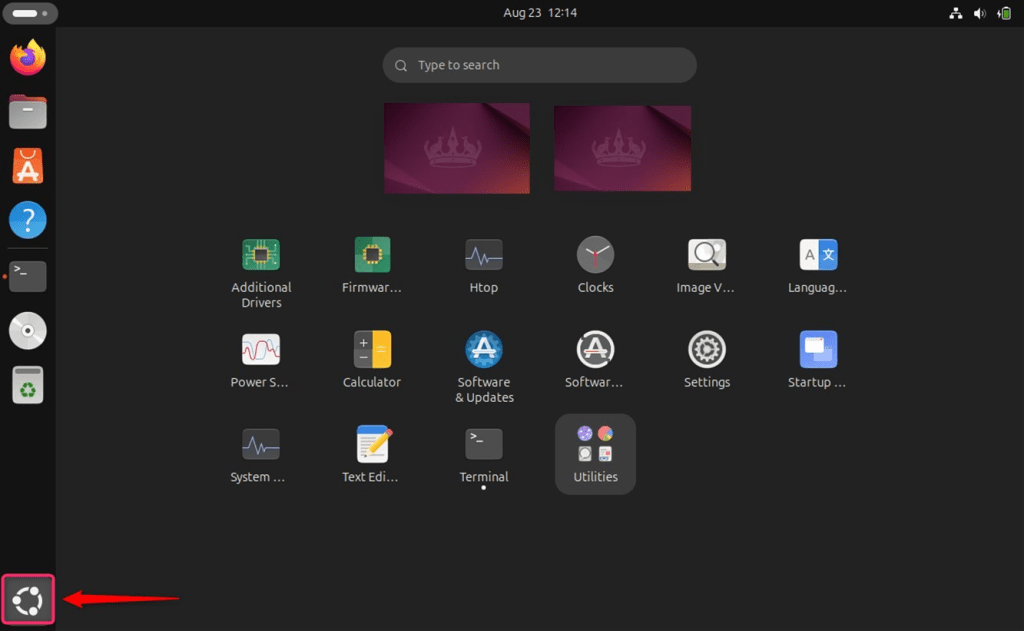
Task: Click the Type to search field
Action: [x=539, y=65]
